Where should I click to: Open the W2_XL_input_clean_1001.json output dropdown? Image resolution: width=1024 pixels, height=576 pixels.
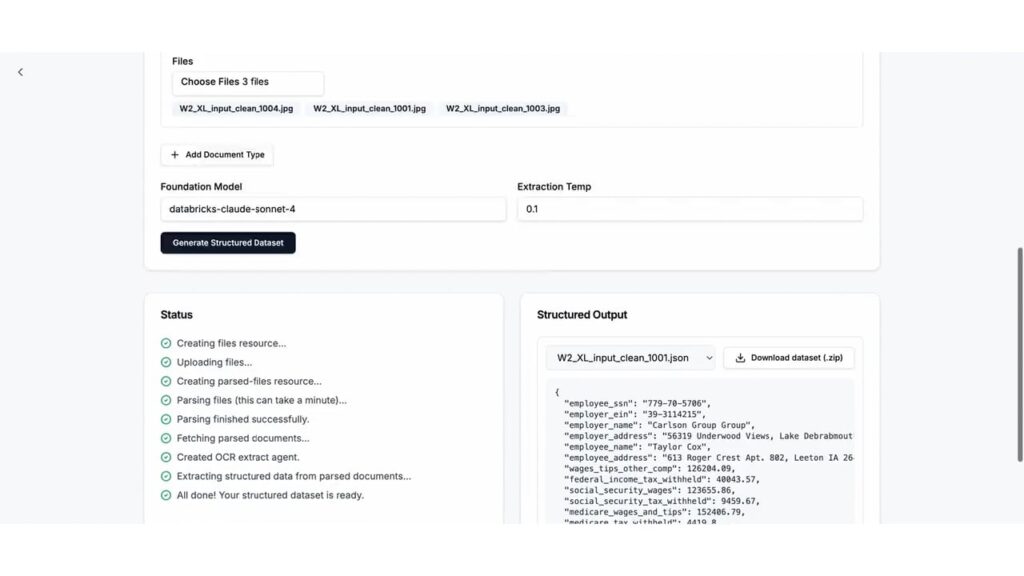pyautogui.click(x=630, y=358)
